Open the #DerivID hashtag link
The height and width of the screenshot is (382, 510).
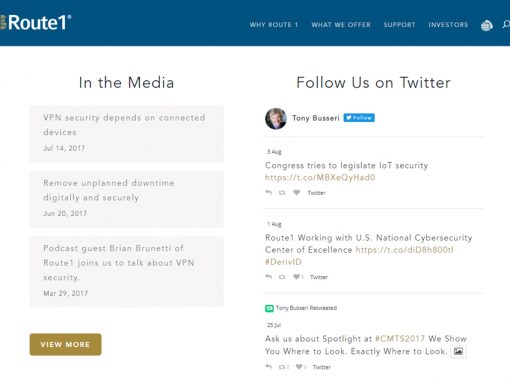pos(283,262)
